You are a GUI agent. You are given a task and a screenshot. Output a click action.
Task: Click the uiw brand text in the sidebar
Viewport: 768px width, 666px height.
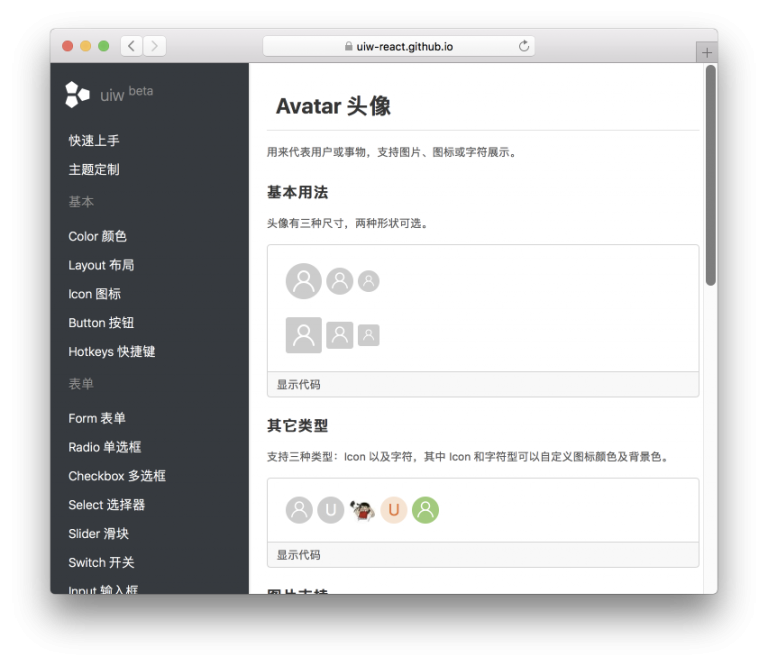[x=112, y=95]
